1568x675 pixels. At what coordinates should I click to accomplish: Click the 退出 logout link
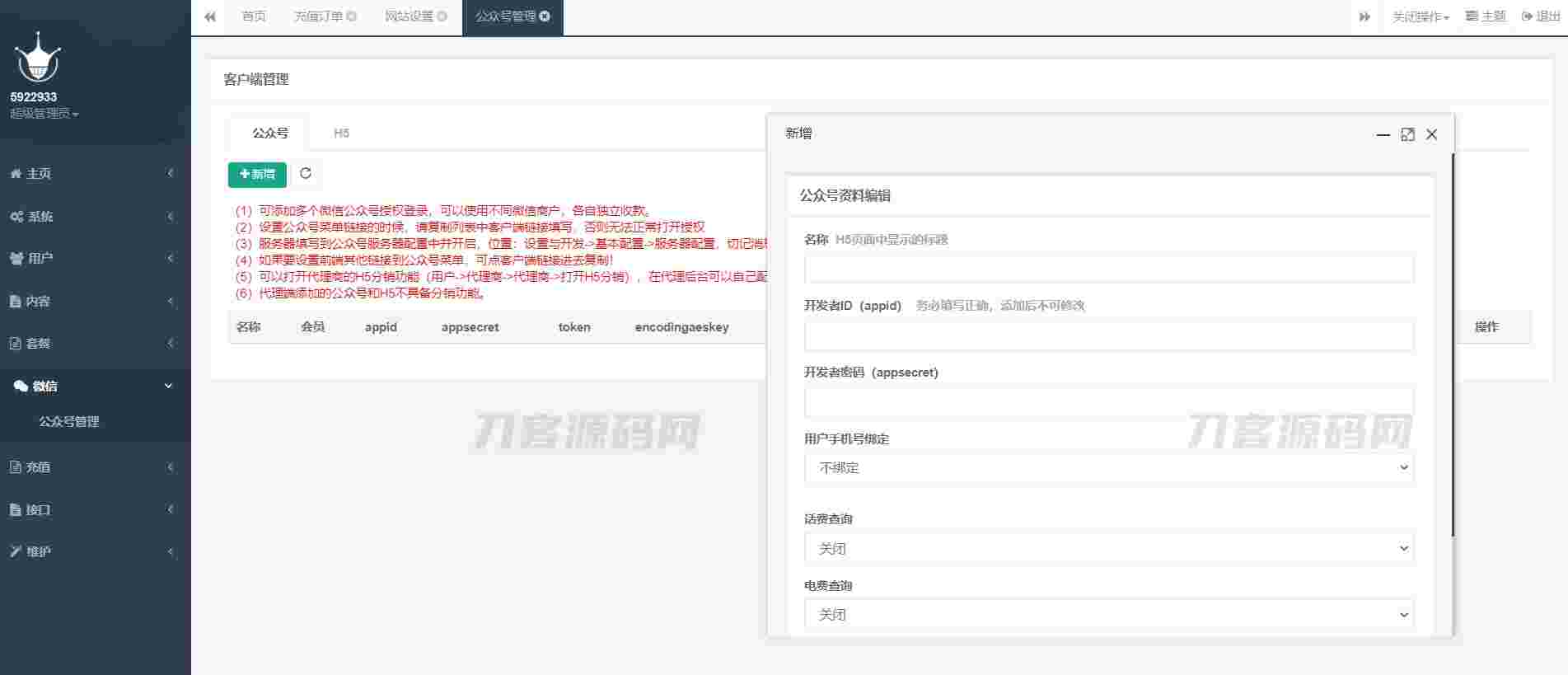click(1541, 16)
